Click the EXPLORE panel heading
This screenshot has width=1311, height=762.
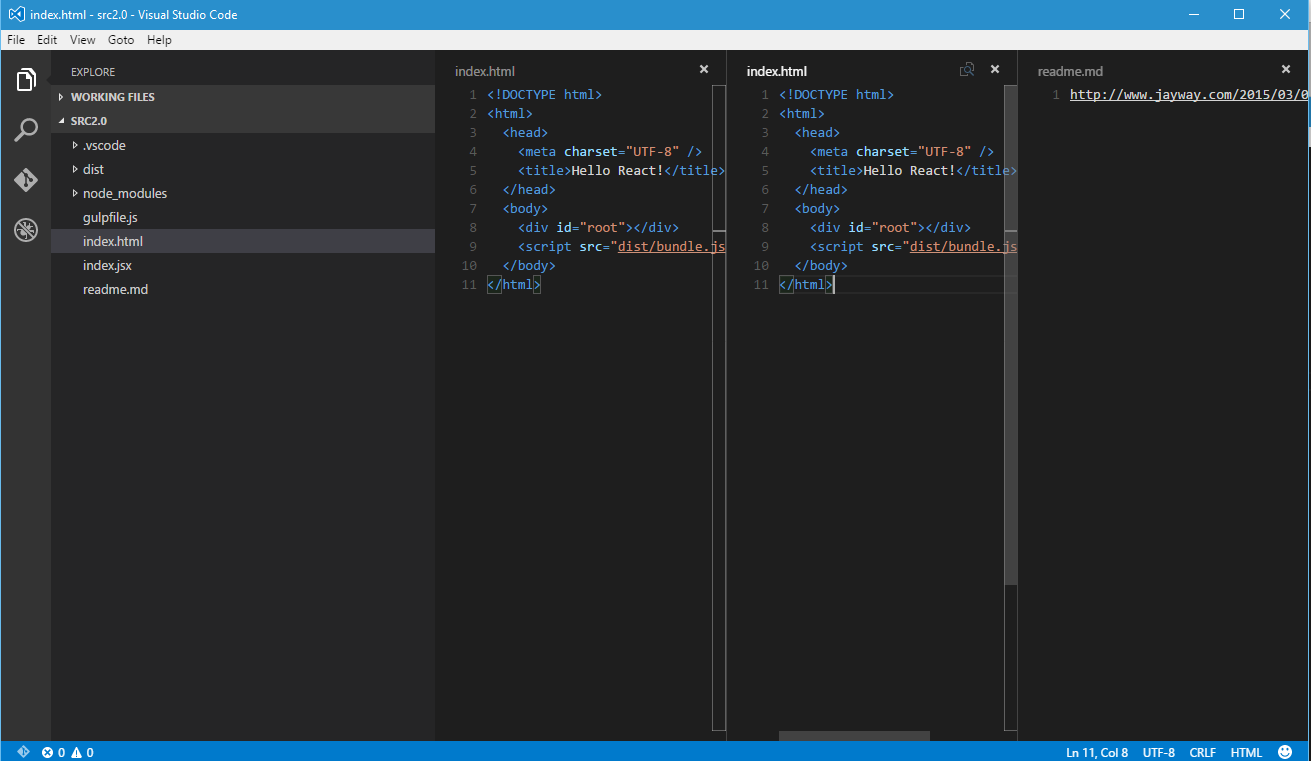click(x=93, y=72)
